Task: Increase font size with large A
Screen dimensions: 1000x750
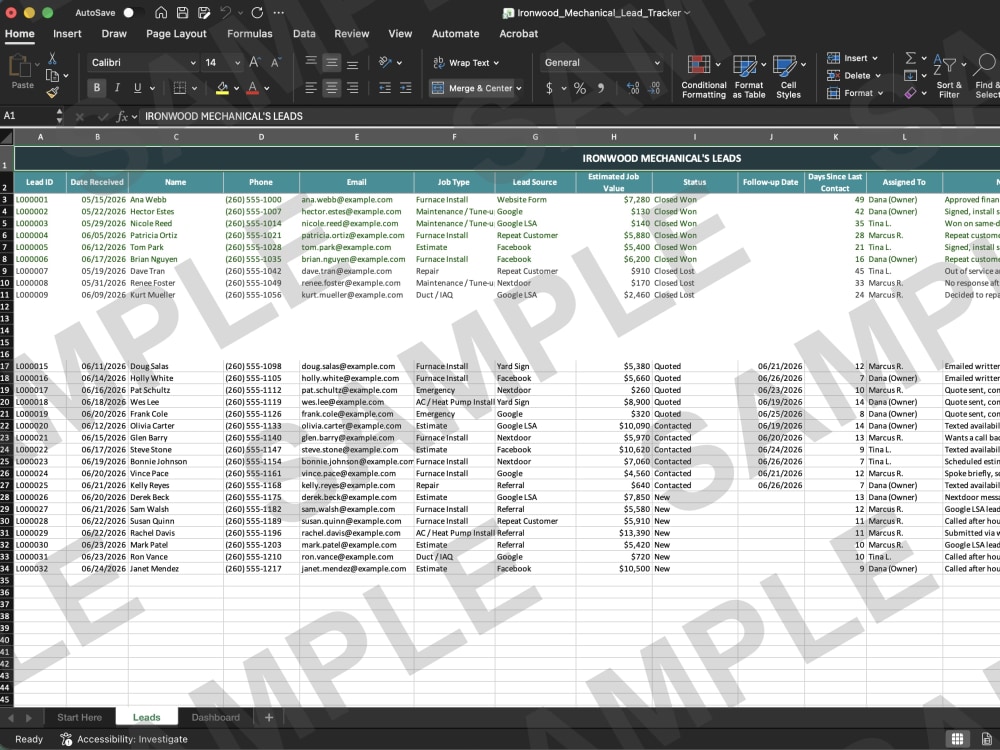Action: pos(254,62)
